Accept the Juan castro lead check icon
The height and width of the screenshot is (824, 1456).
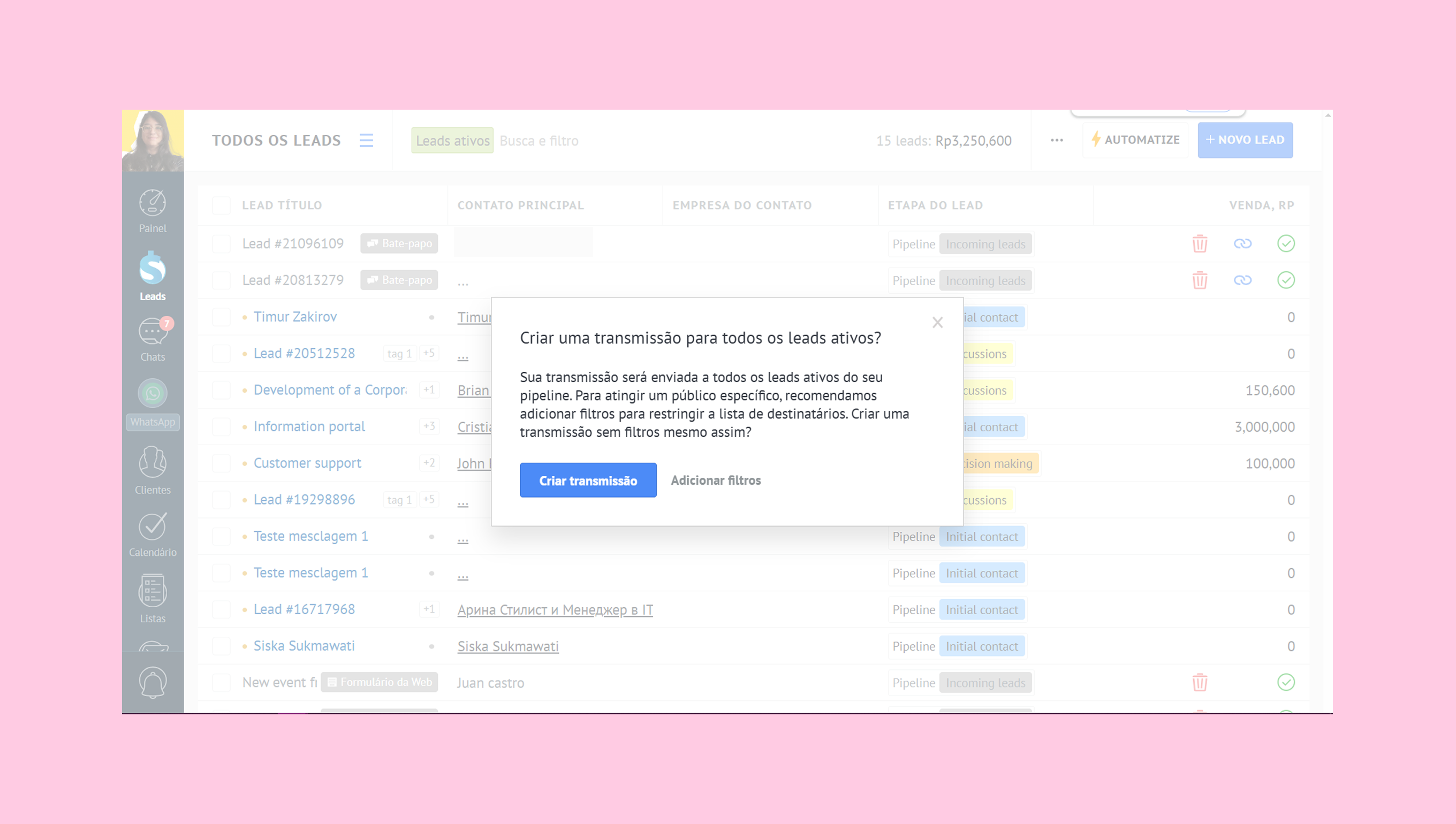point(1286,683)
